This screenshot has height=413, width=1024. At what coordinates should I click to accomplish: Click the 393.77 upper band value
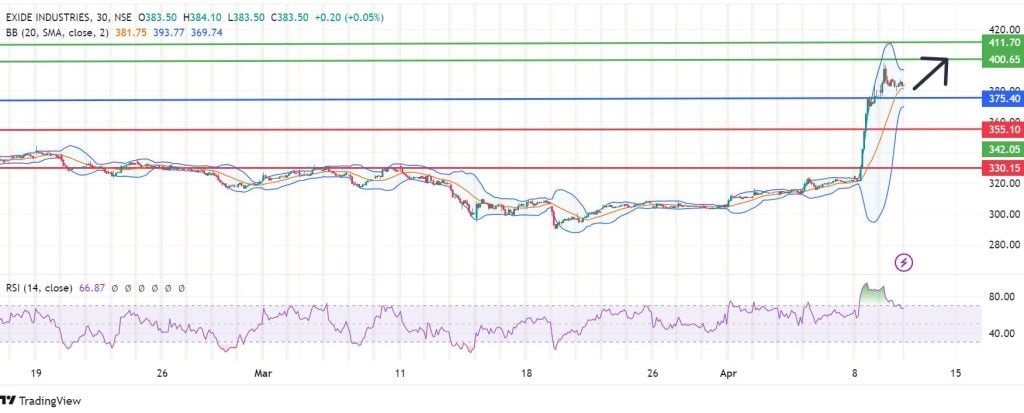[168, 31]
